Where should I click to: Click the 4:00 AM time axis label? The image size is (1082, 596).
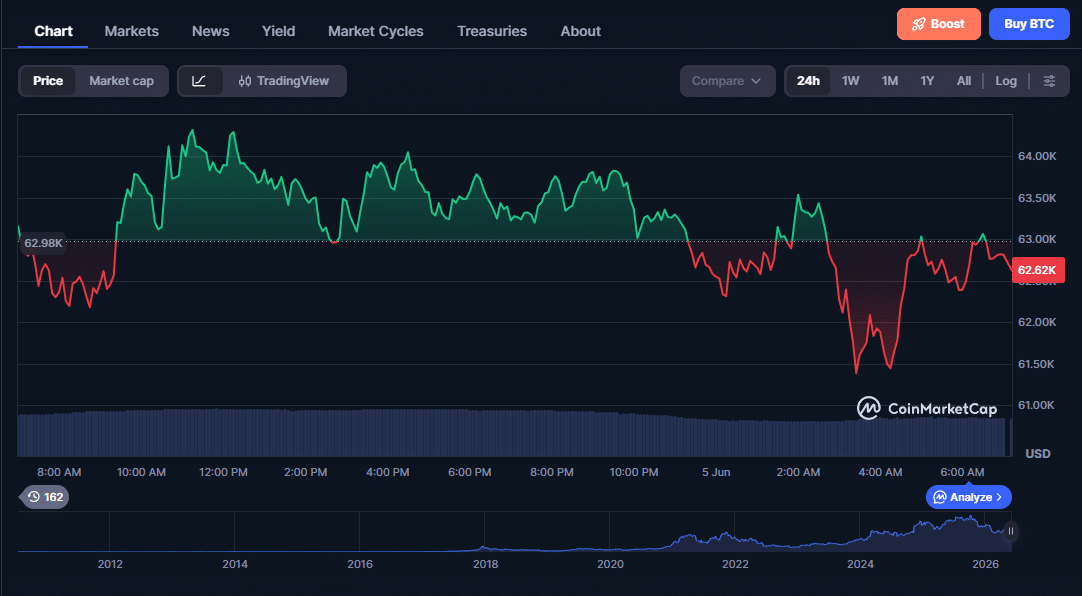(881, 473)
